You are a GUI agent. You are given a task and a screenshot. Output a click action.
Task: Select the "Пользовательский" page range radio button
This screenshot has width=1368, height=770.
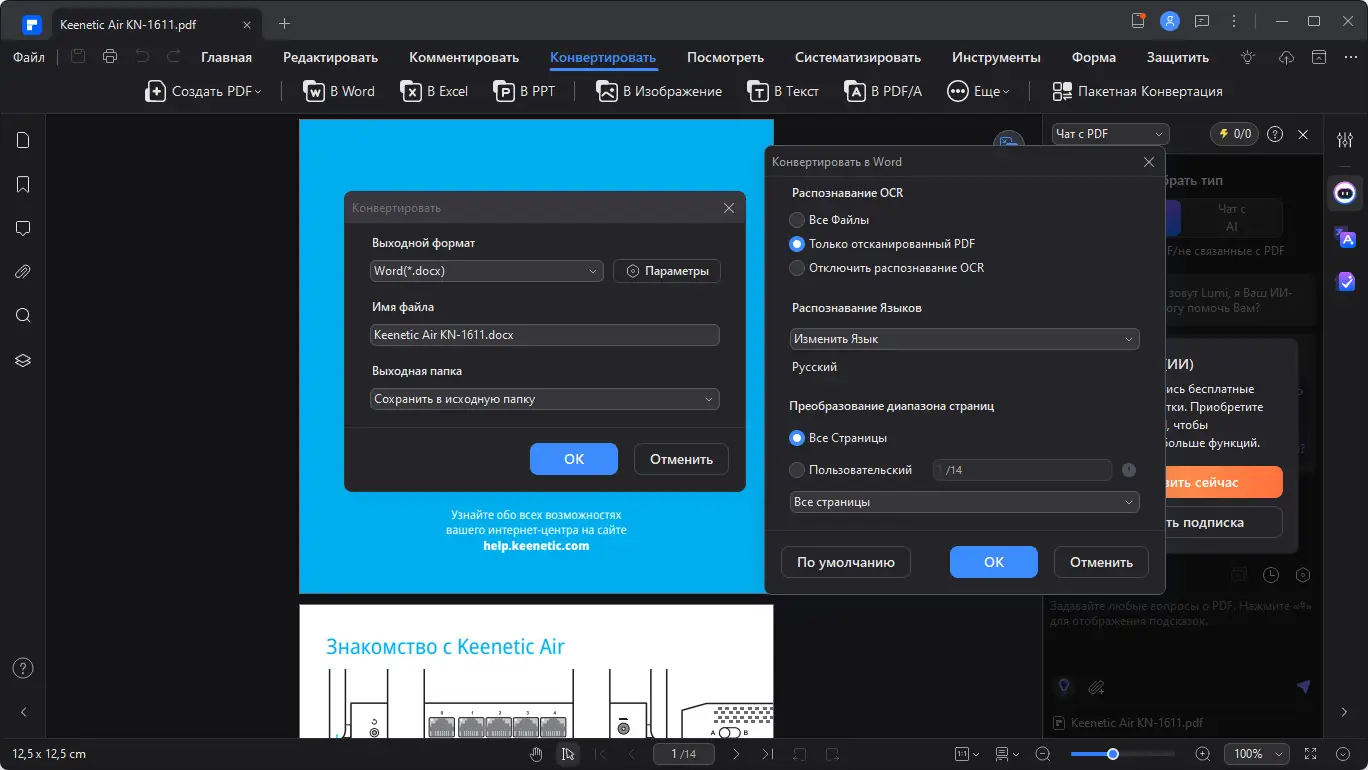tap(797, 470)
